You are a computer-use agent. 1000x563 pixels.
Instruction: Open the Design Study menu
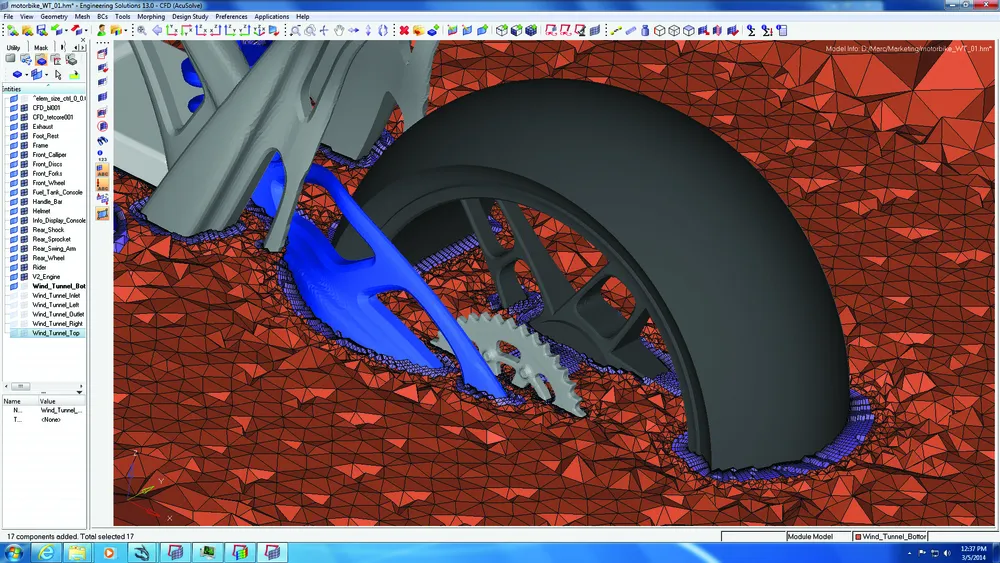tap(190, 17)
